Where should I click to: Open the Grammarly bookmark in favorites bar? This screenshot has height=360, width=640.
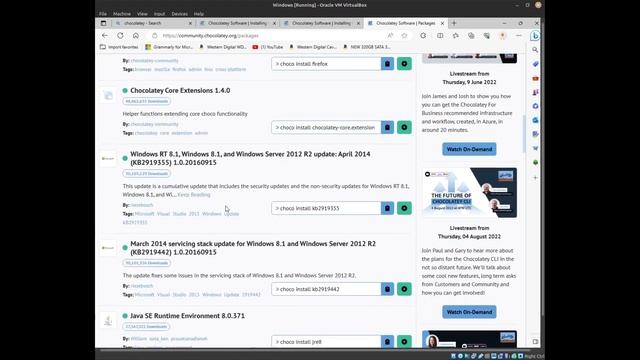click(169, 47)
